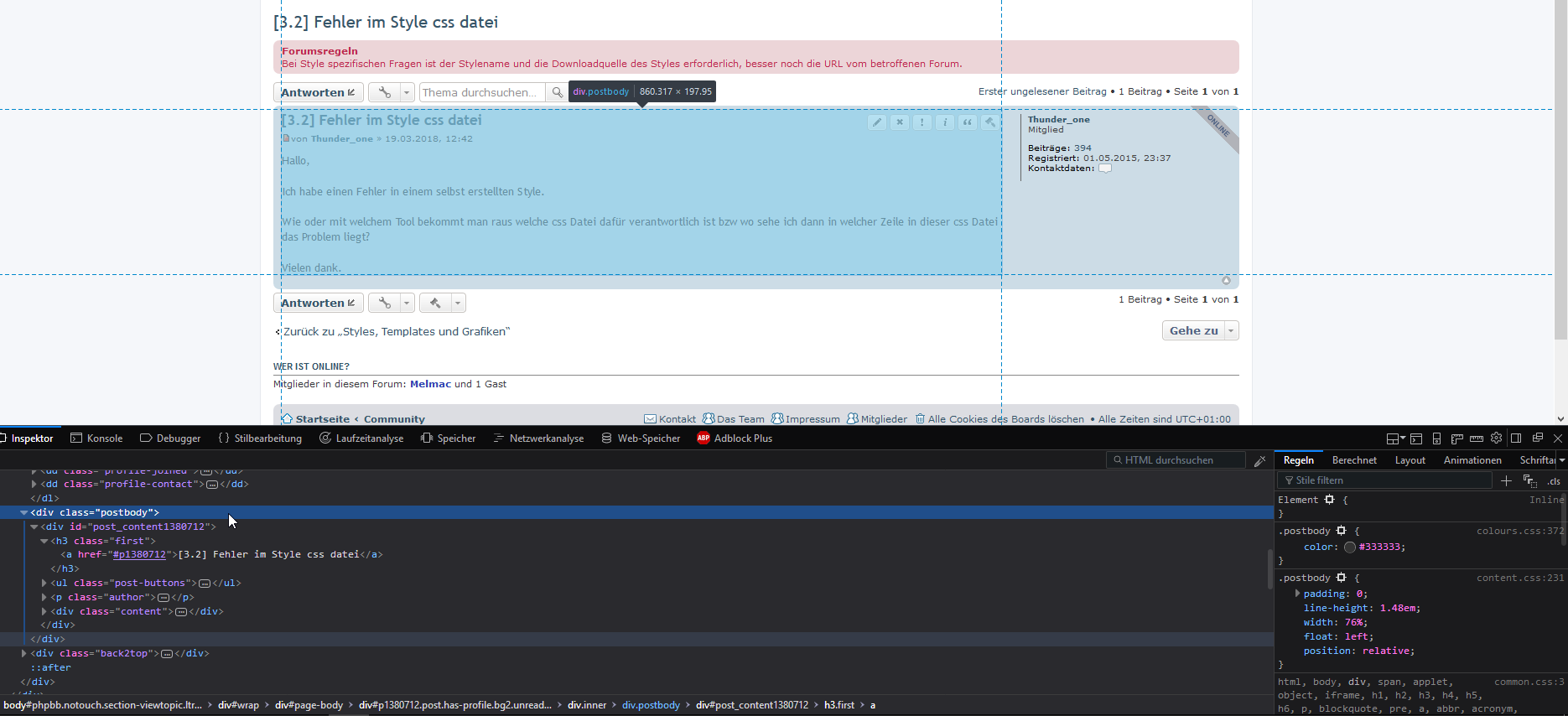
Task: Add a new CSS rule with plus icon
Action: pyautogui.click(x=1506, y=480)
